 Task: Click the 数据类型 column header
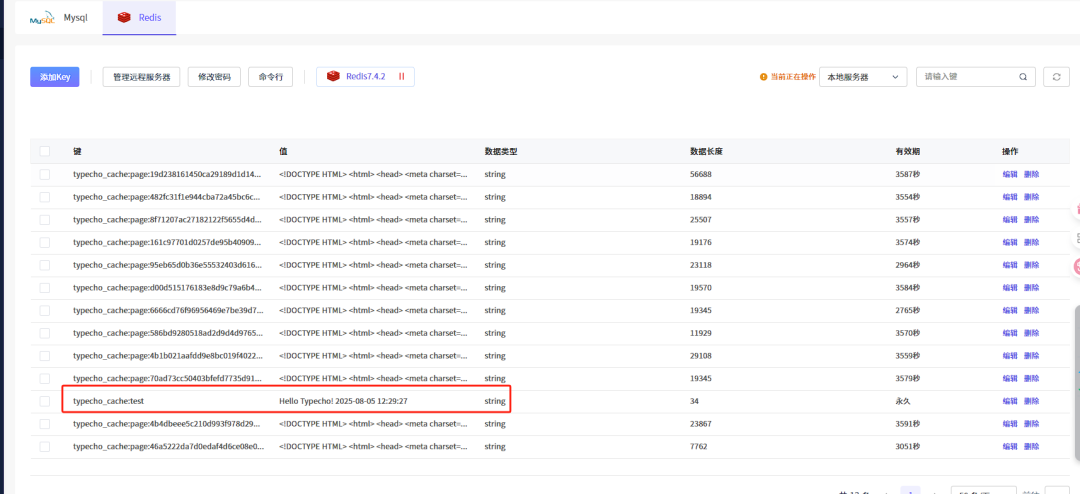pos(501,151)
